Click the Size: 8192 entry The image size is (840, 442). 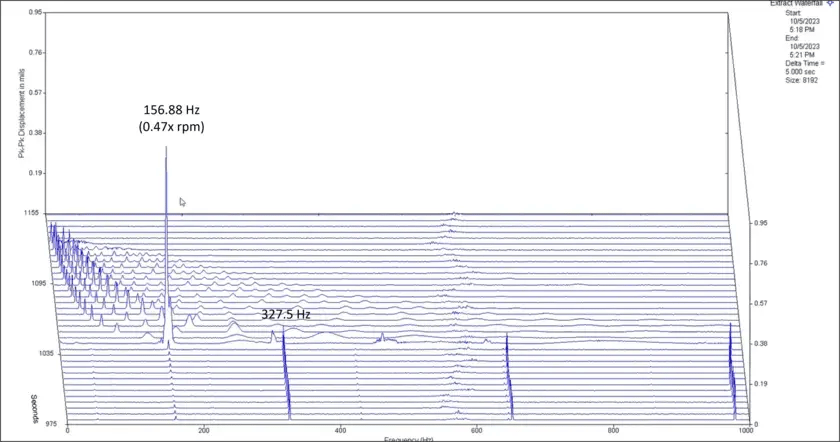pos(801,80)
